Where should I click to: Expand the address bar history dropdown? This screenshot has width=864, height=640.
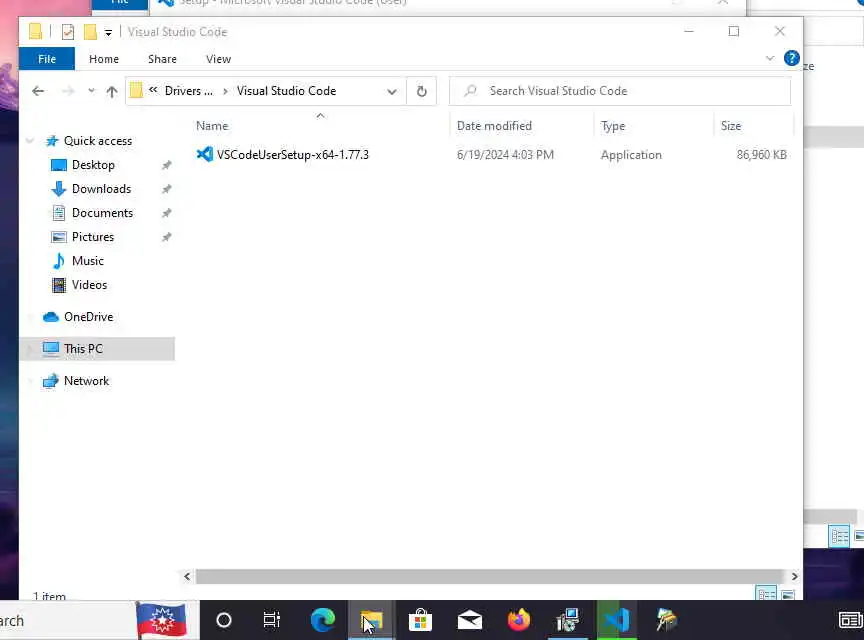(x=392, y=92)
